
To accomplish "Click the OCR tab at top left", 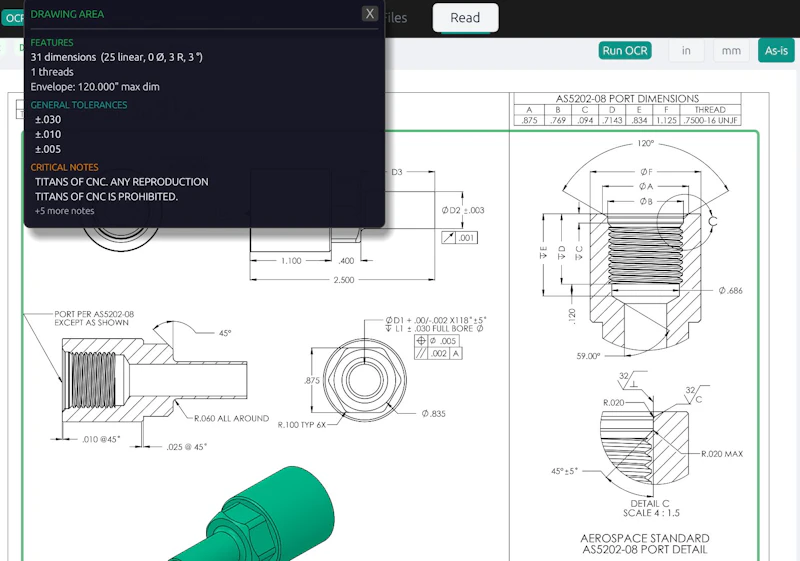I will pos(13,18).
